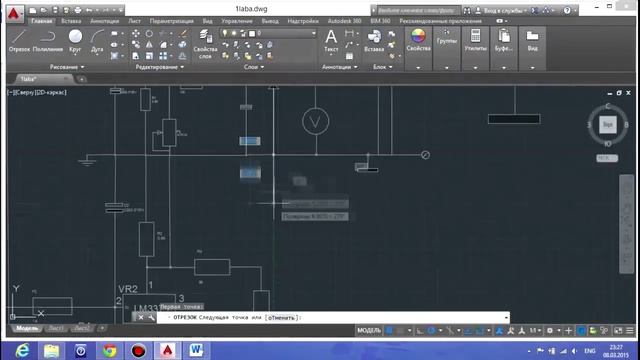Viewport: 640px width, 360px height.
Task: Open the МСК coordinate system dropdown
Action: pyautogui.click(x=607, y=158)
